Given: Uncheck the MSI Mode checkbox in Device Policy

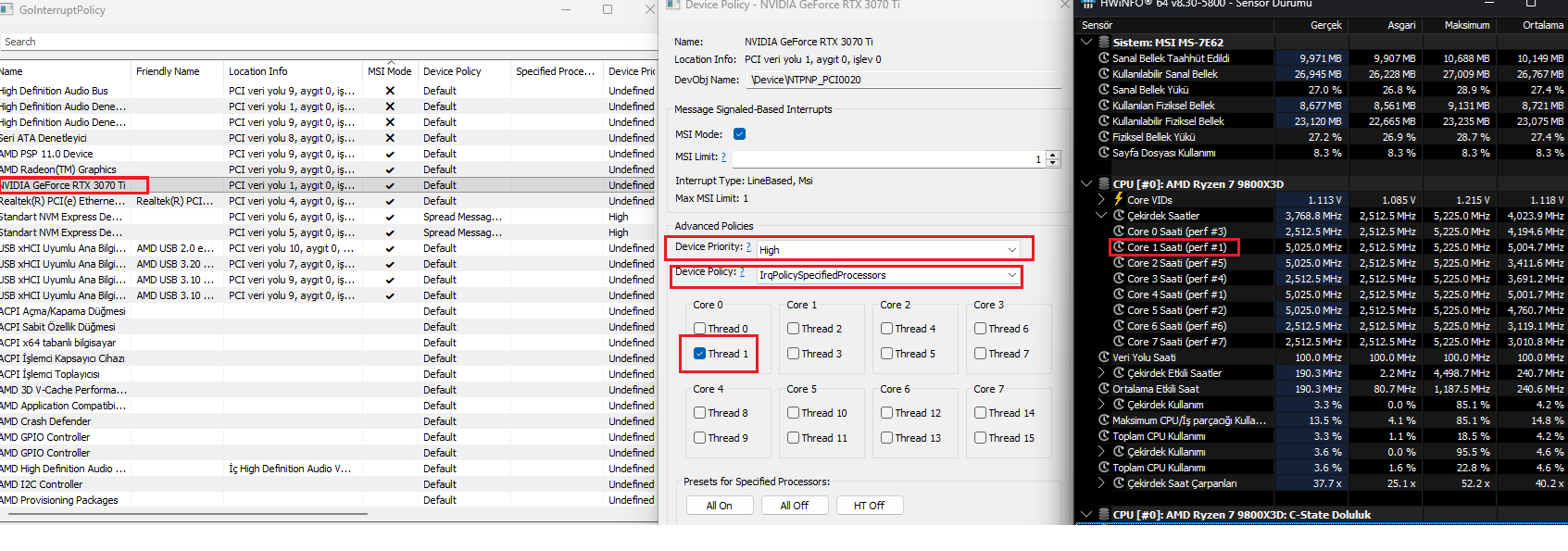Looking at the screenshot, I should [x=739, y=134].
